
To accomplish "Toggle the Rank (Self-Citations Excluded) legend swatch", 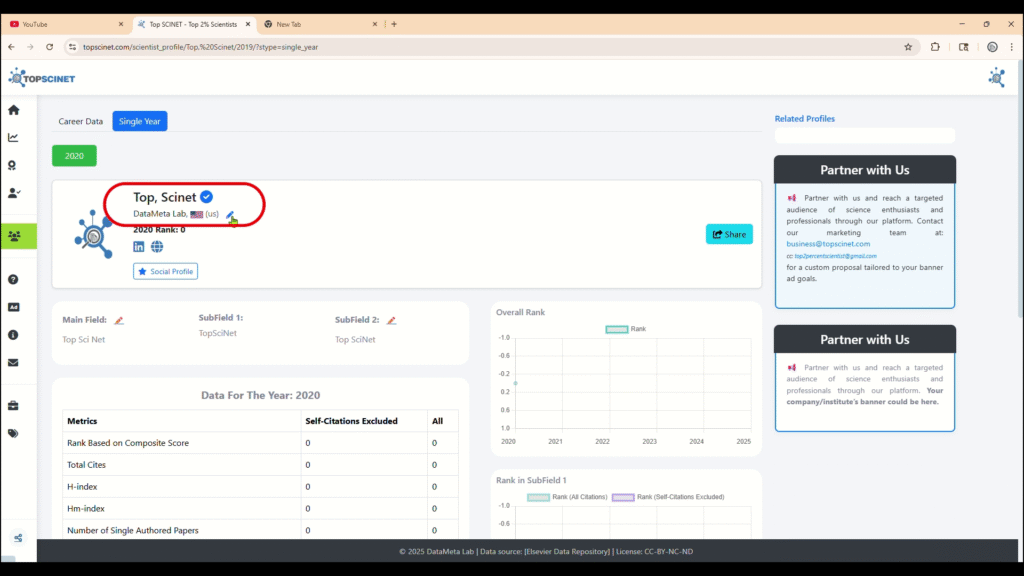I will [623, 497].
